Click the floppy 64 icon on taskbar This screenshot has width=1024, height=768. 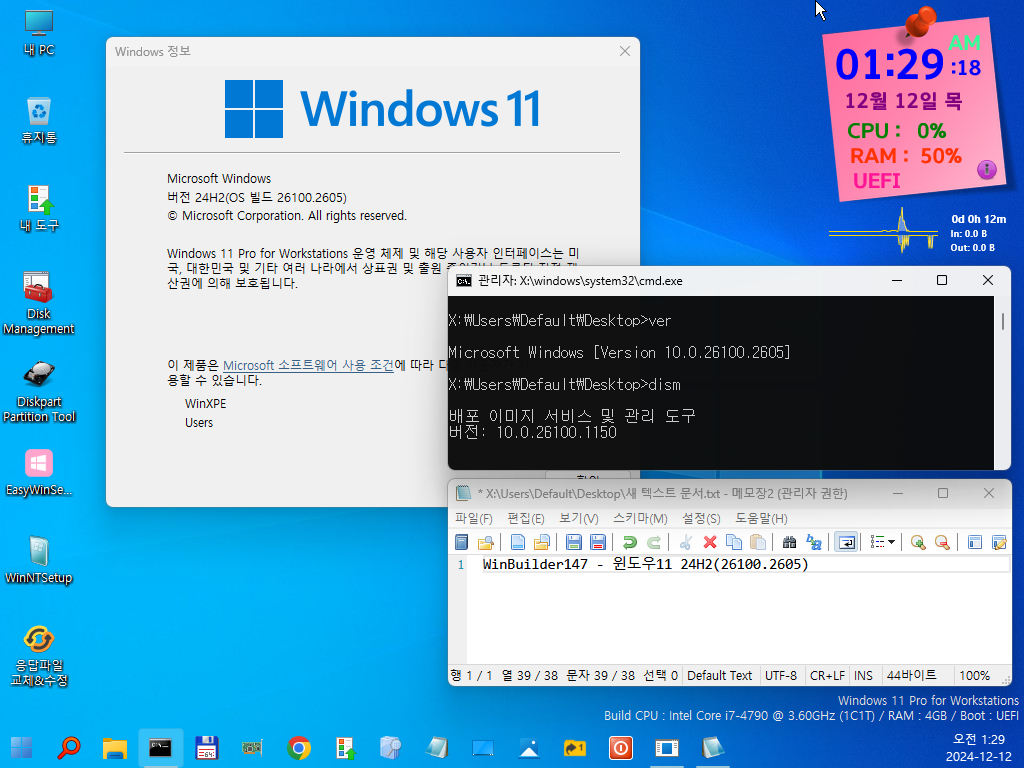pos(206,748)
